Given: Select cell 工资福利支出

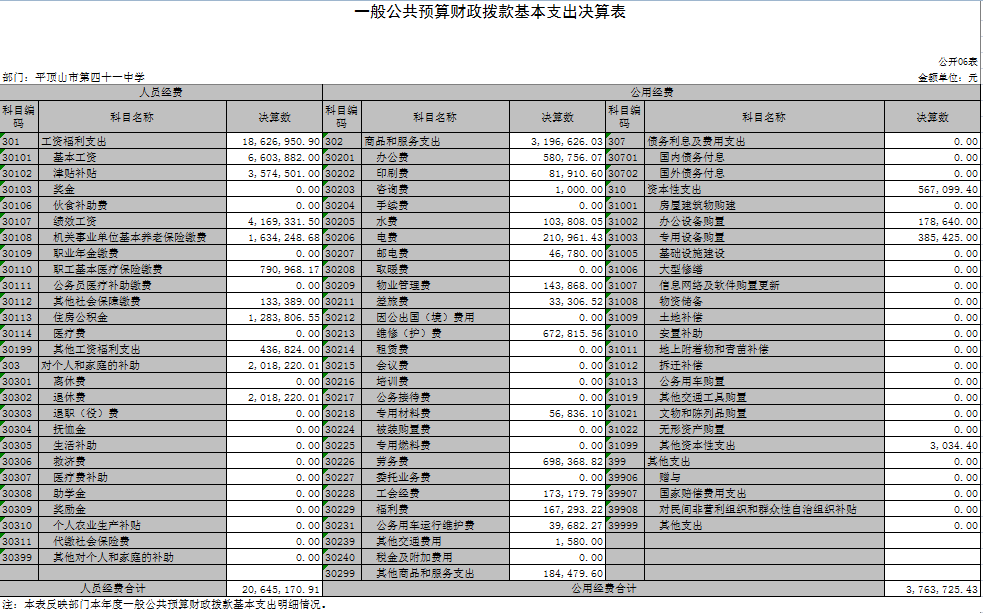Looking at the screenshot, I should click(x=132, y=141).
